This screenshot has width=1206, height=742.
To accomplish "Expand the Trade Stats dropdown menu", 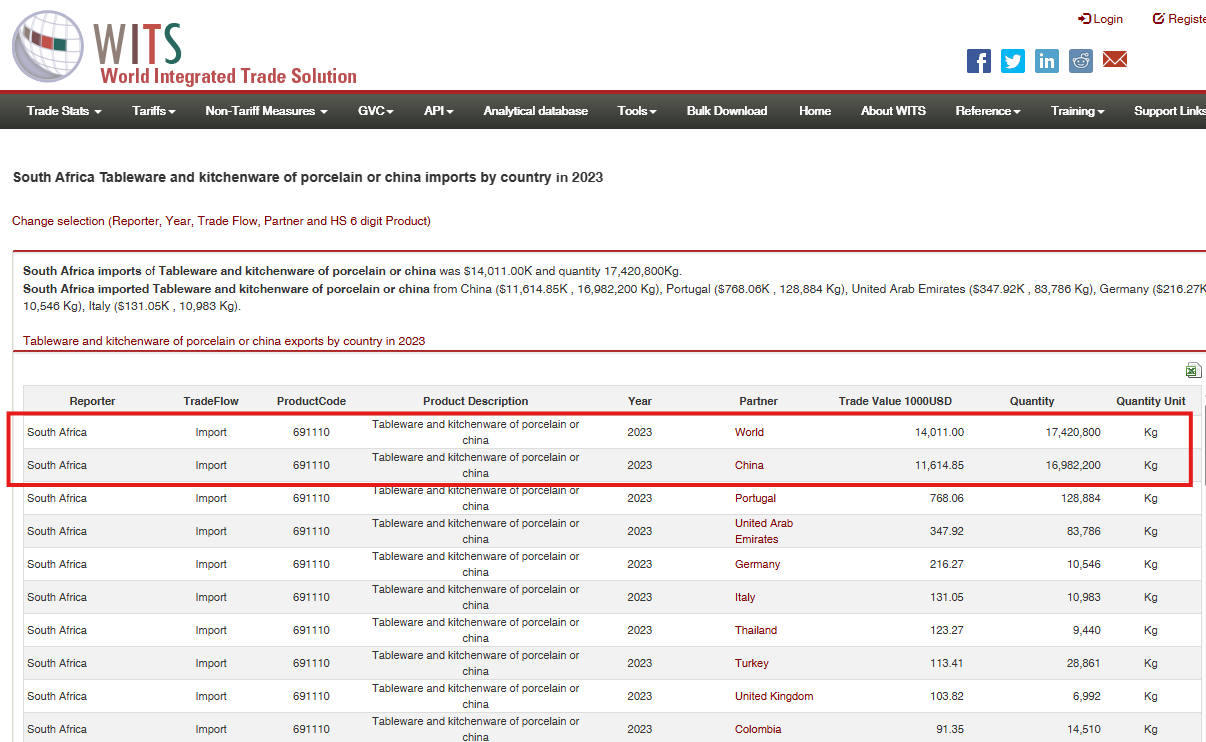I will click(x=64, y=111).
